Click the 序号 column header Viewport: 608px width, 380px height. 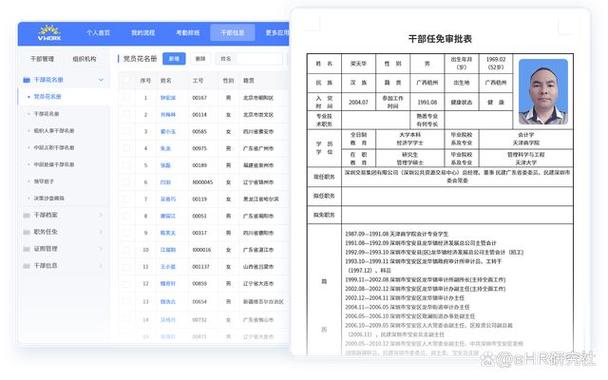click(145, 81)
